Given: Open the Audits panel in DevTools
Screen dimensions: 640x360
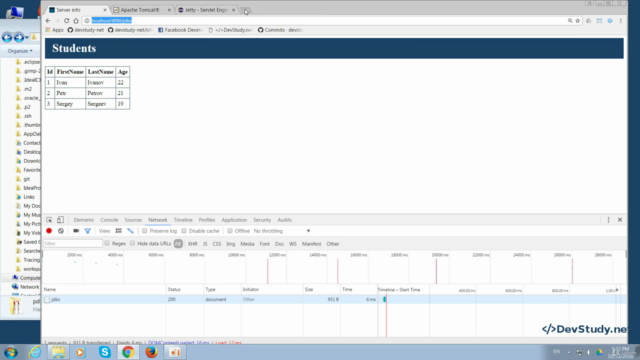Looking at the screenshot, I should click(x=284, y=220).
